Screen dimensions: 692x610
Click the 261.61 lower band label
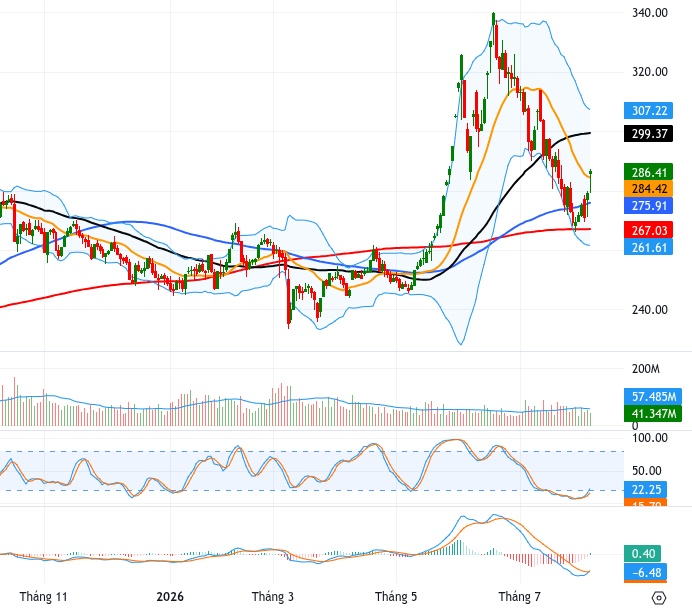pos(648,247)
